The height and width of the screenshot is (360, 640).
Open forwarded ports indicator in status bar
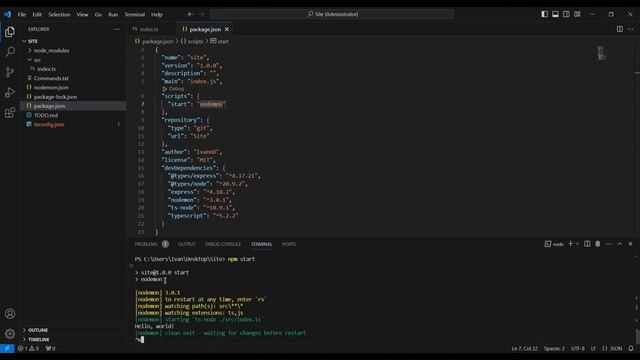click(51, 348)
